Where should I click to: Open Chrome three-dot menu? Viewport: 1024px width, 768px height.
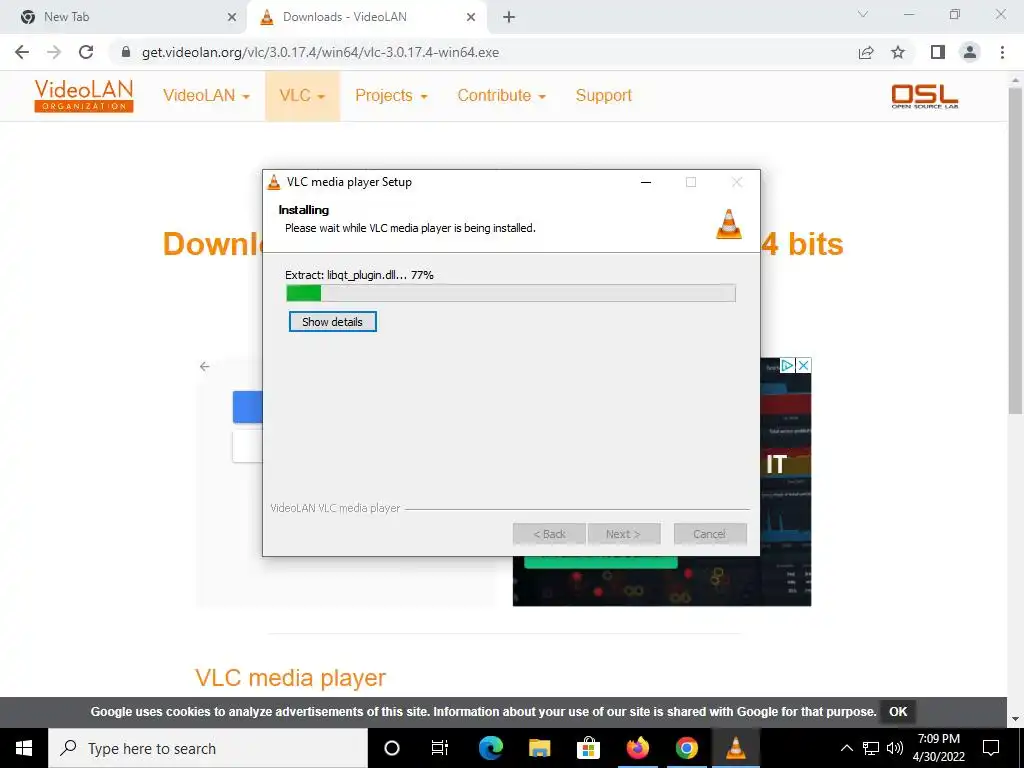(1002, 52)
